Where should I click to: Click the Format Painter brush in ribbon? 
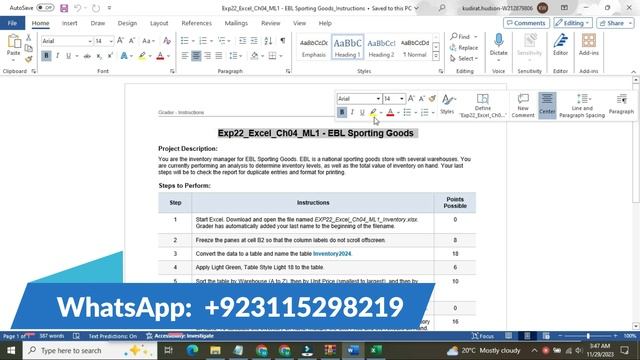pyautogui.click(x=28, y=59)
